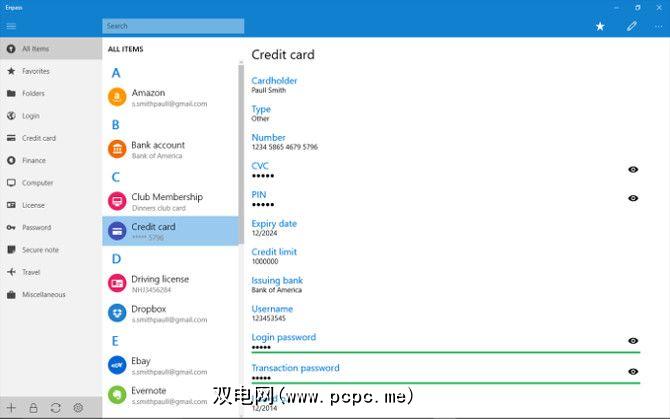Open Secure note category
670x419 pixels.
(51, 250)
